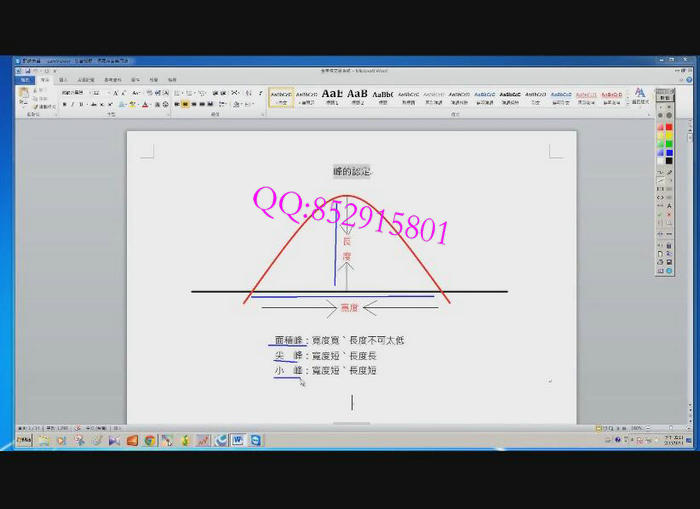This screenshot has width=700, height=509.
Task: Click the Word icon in the taskbar
Action: coord(238,440)
